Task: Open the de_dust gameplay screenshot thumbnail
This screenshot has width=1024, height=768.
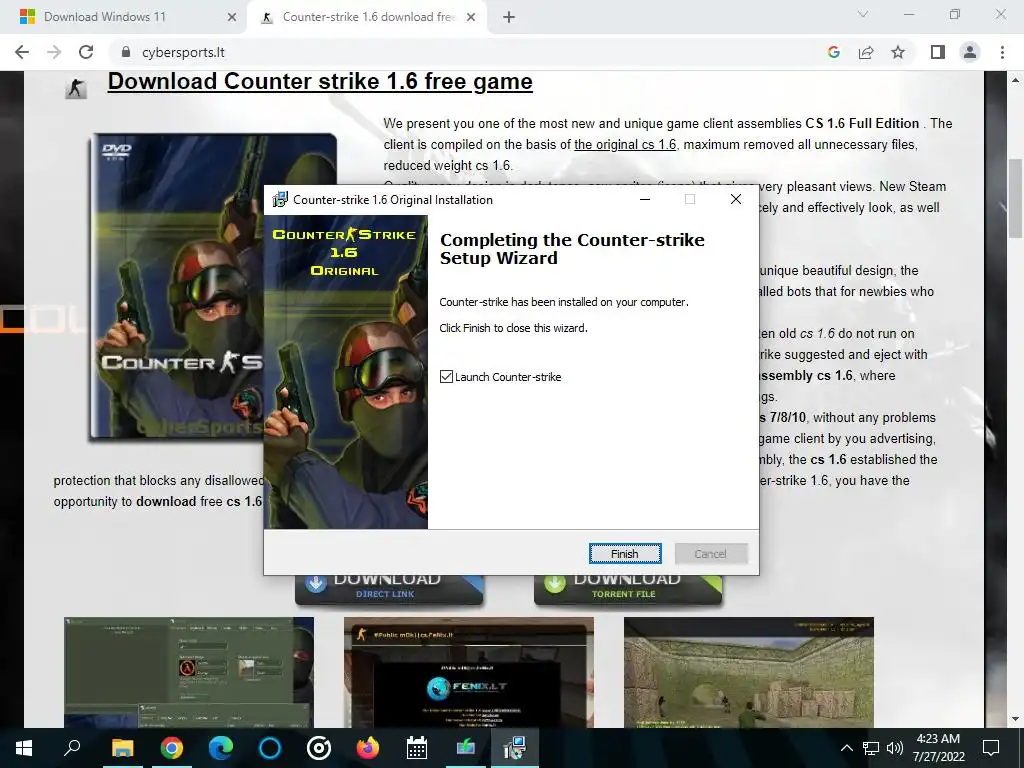Action: tap(748, 672)
